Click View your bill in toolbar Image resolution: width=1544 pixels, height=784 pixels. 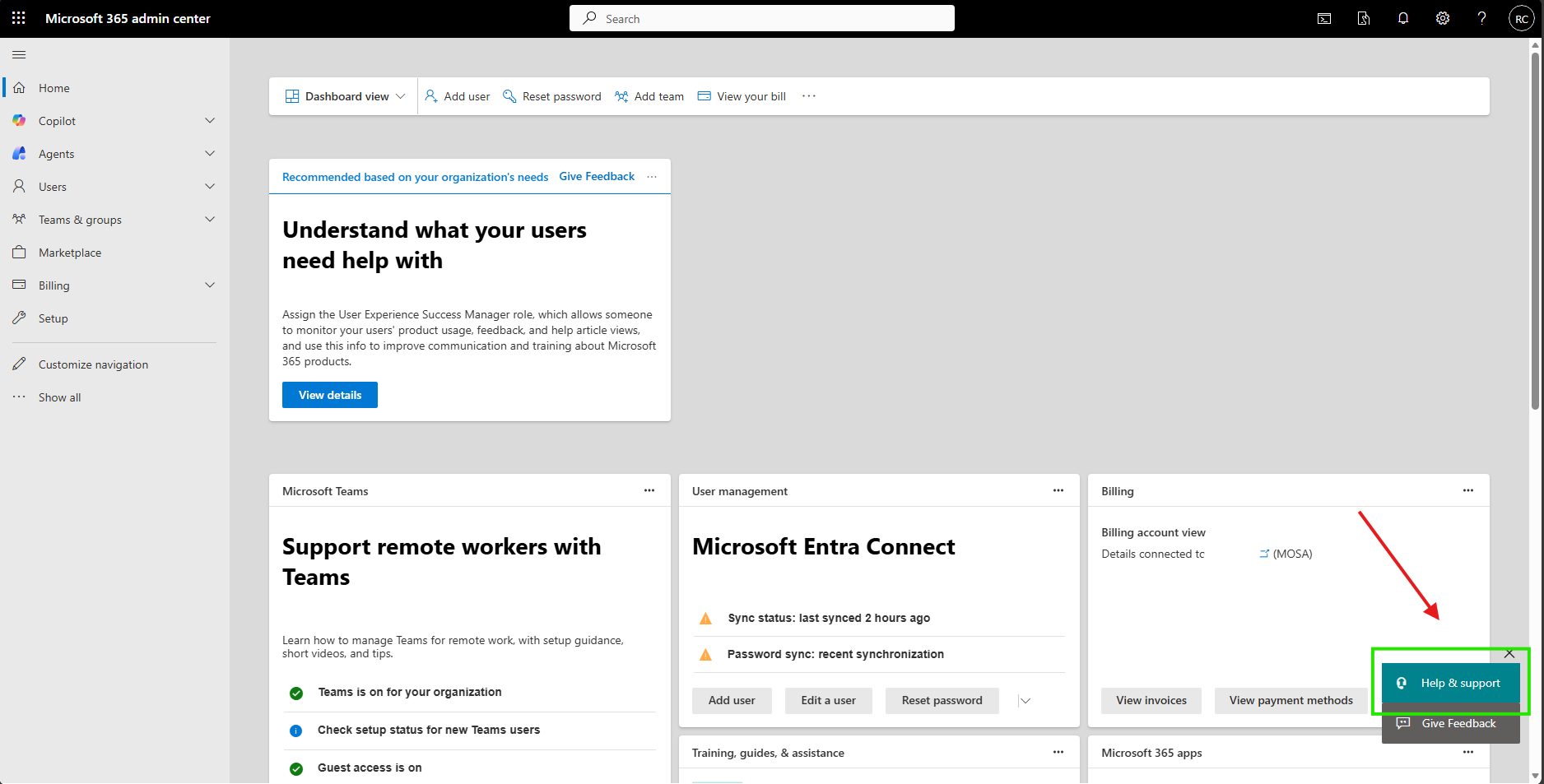coord(742,96)
